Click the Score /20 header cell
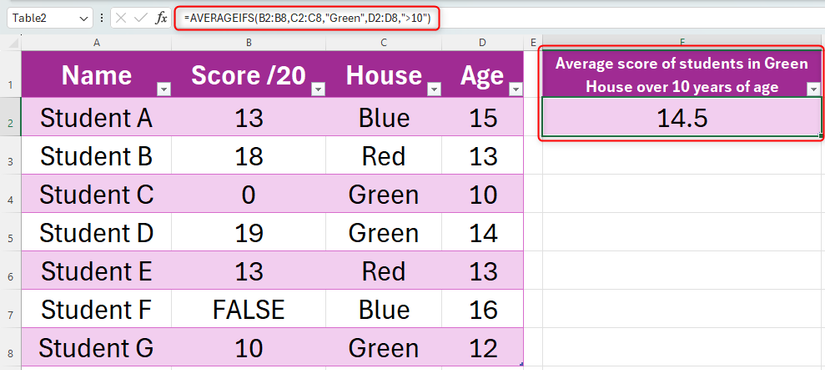The image size is (825, 370). 249,74
